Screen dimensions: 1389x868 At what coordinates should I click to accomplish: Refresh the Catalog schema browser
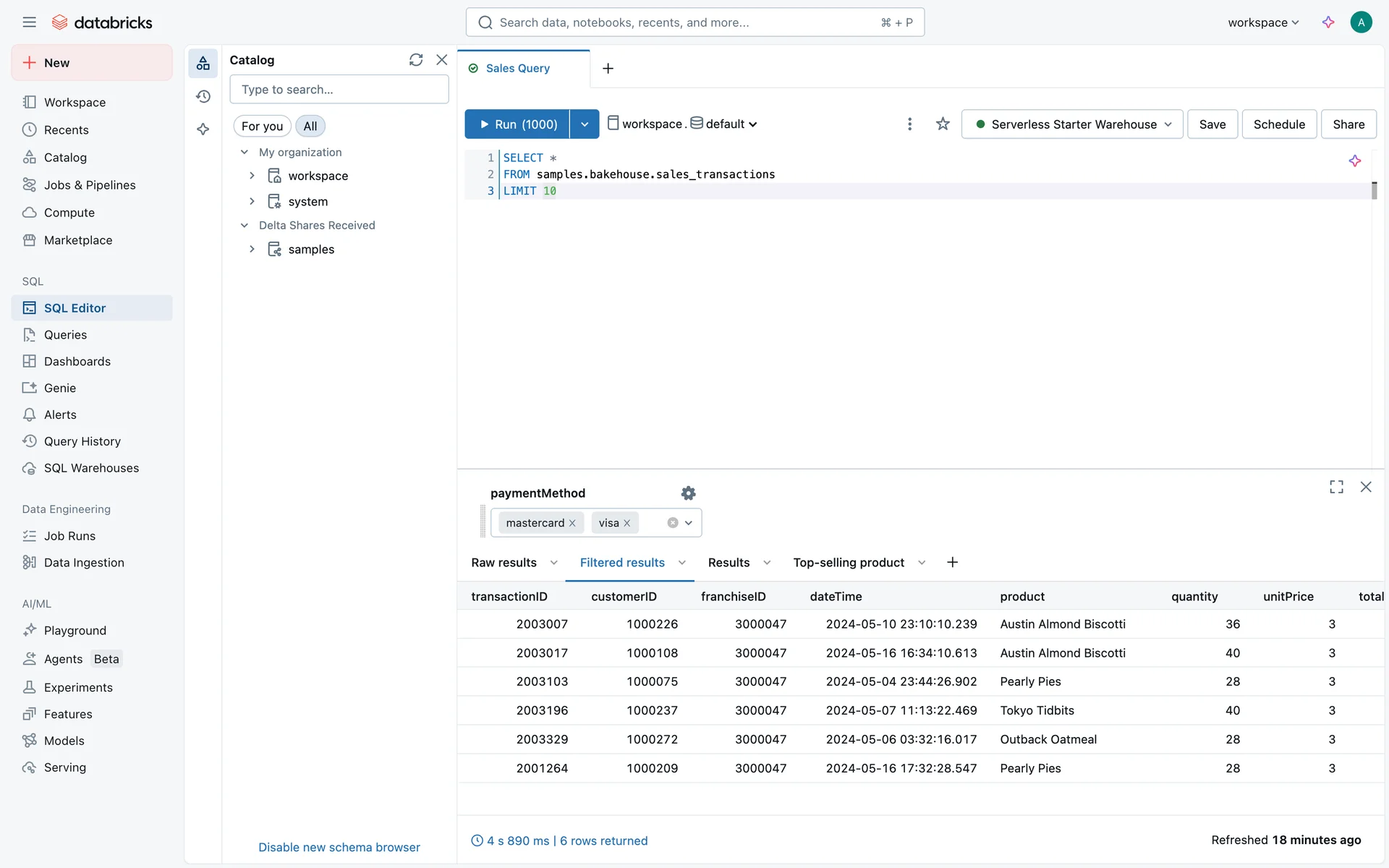415,60
